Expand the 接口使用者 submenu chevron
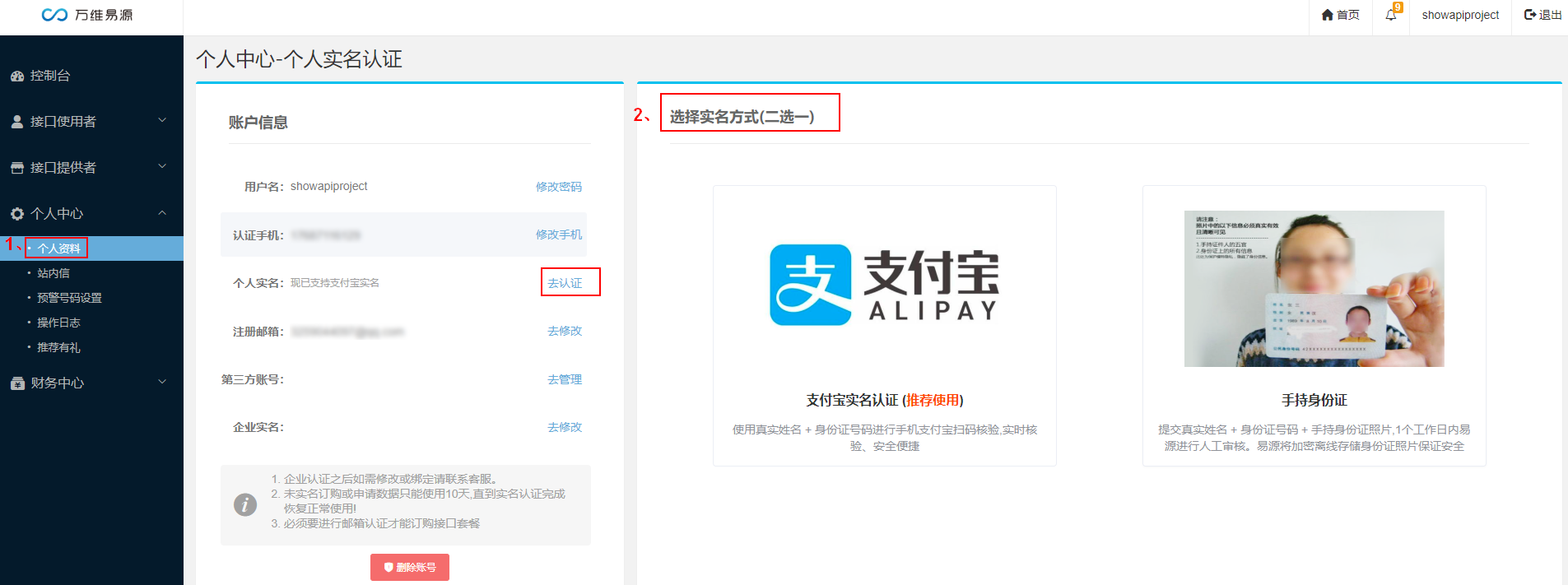This screenshot has width=1568, height=585. pyautogui.click(x=162, y=120)
